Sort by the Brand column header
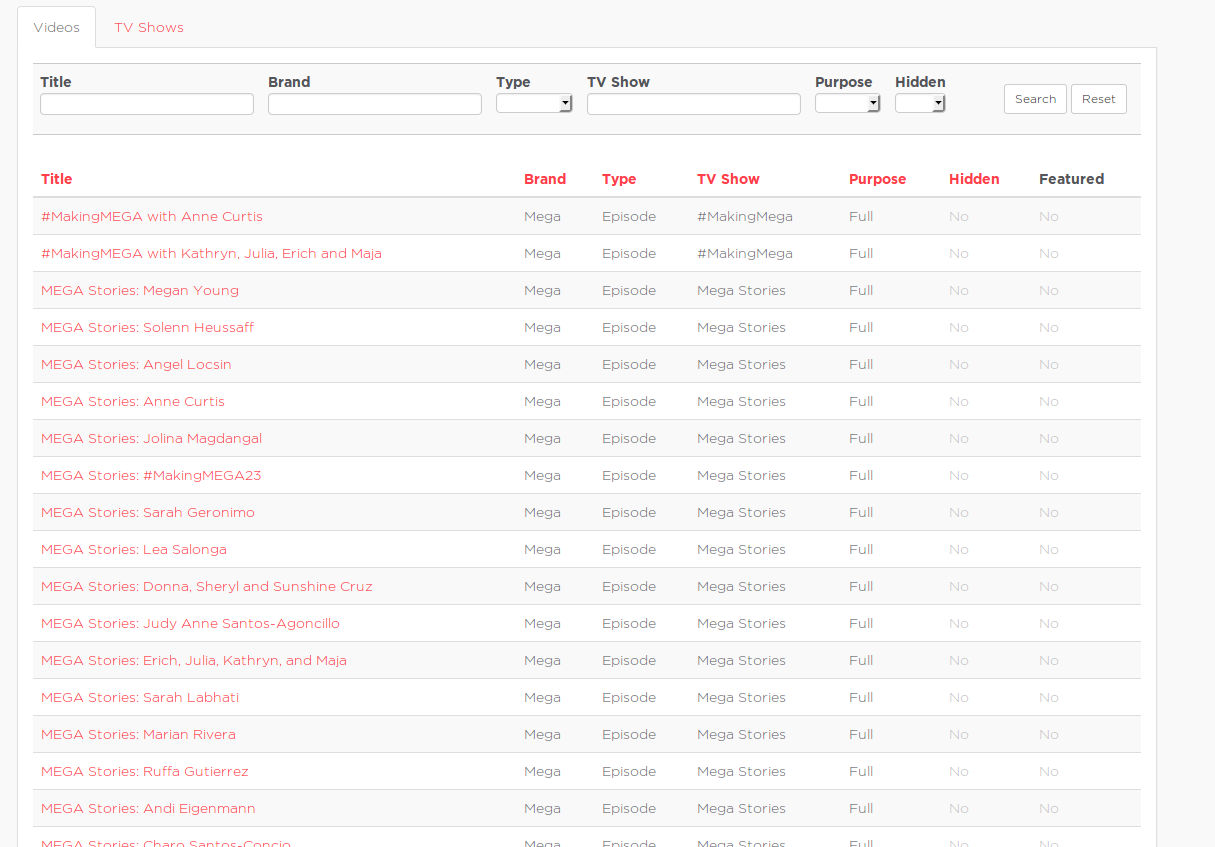 click(x=545, y=179)
